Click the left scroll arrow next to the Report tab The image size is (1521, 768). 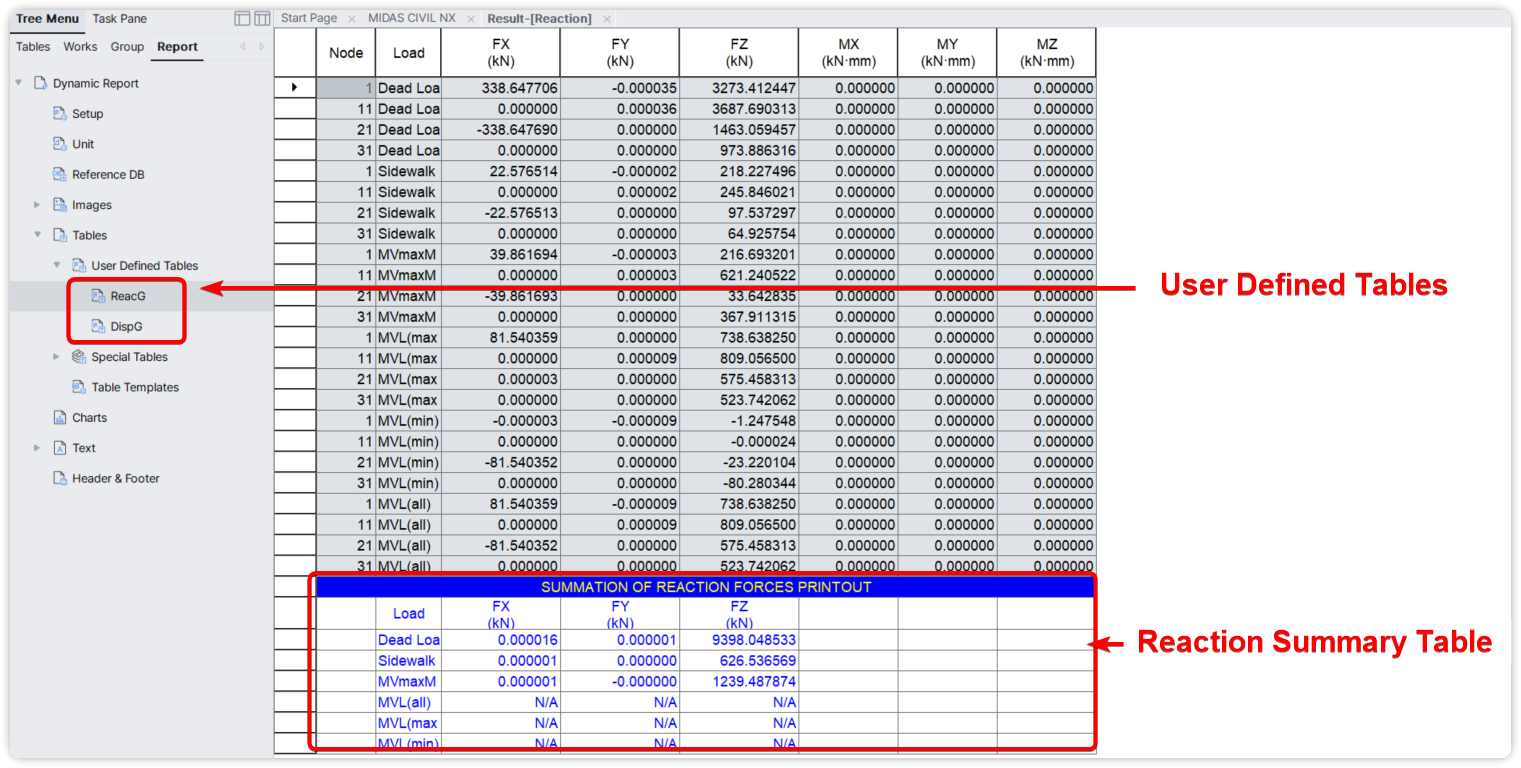click(242, 47)
